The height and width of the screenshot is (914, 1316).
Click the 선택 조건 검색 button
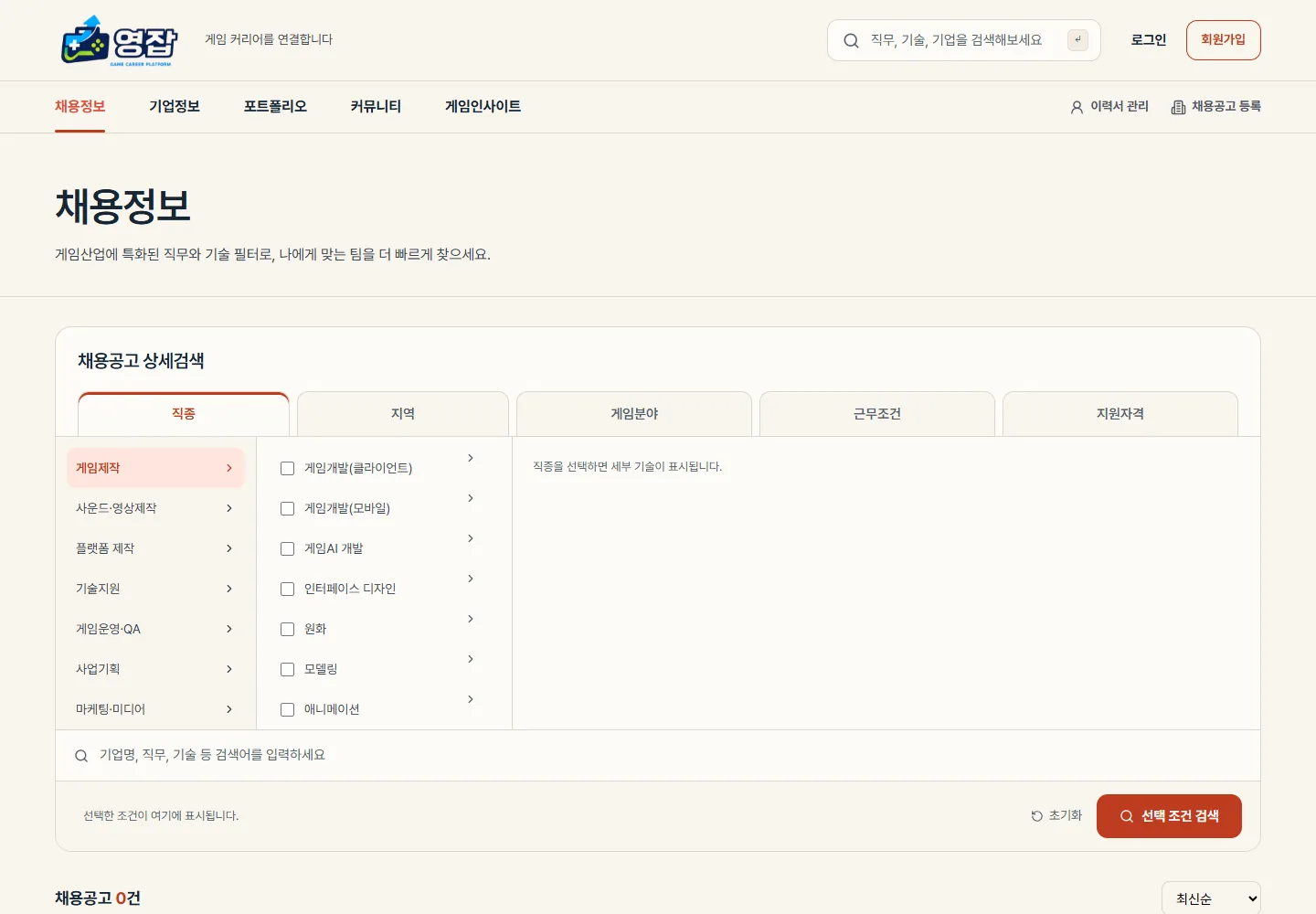click(1169, 816)
